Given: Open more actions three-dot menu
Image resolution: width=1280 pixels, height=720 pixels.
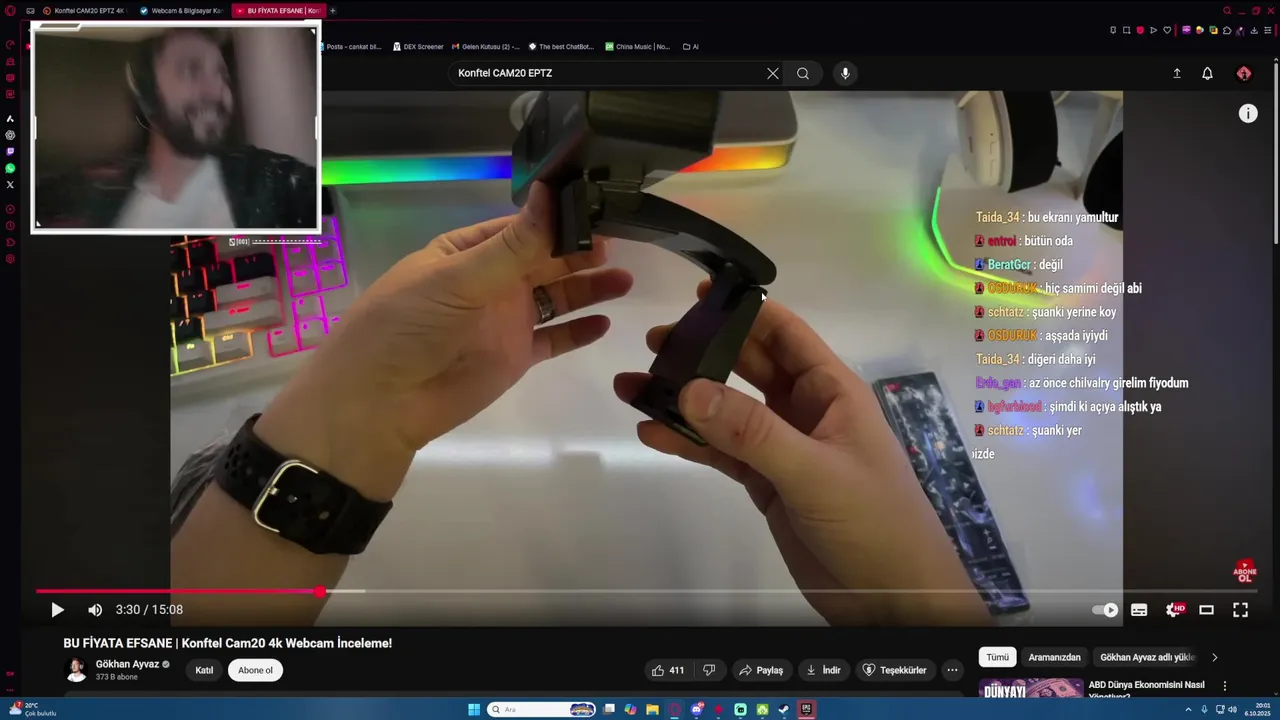Looking at the screenshot, I should [x=953, y=670].
